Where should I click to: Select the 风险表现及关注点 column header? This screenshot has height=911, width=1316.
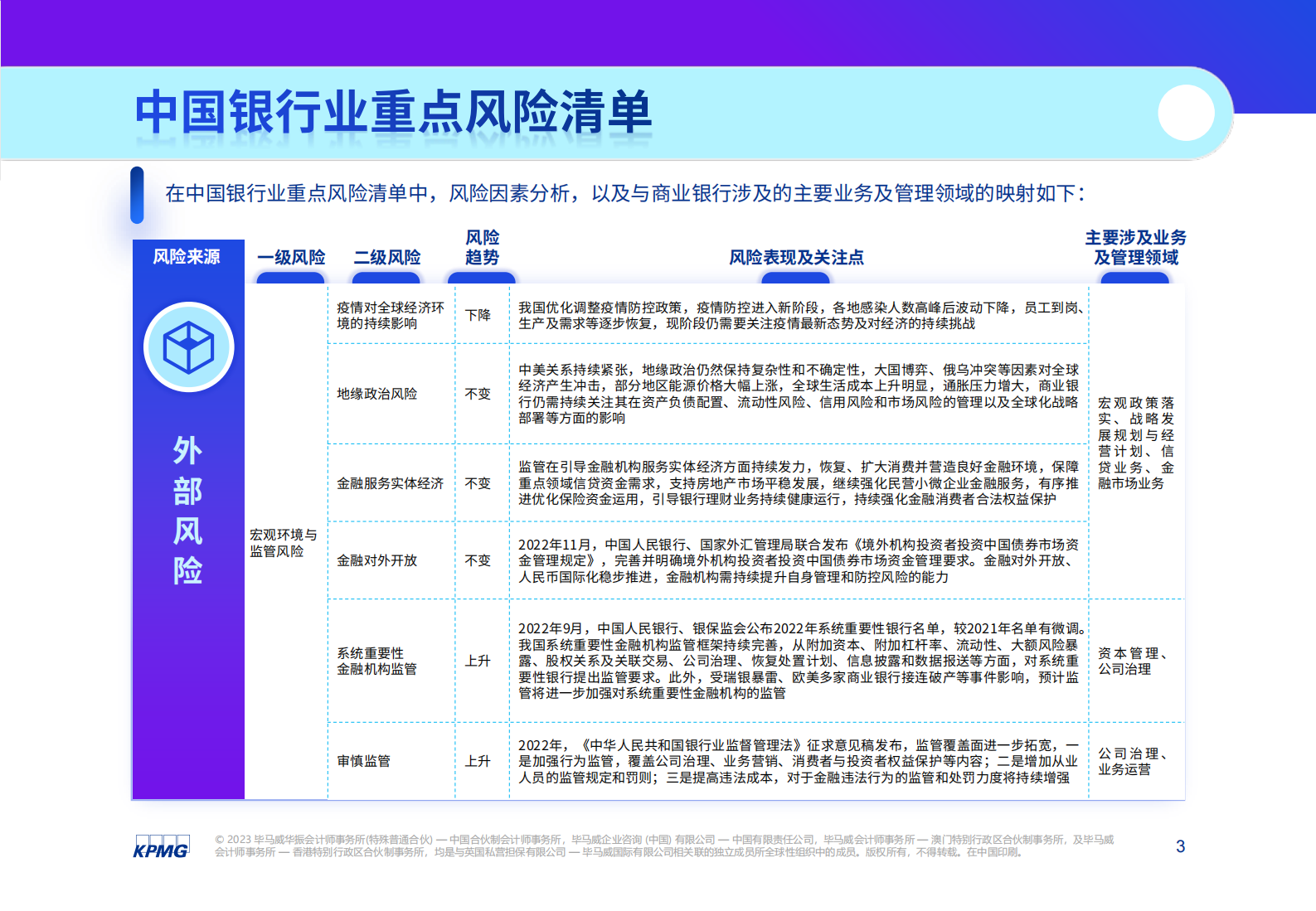click(796, 258)
